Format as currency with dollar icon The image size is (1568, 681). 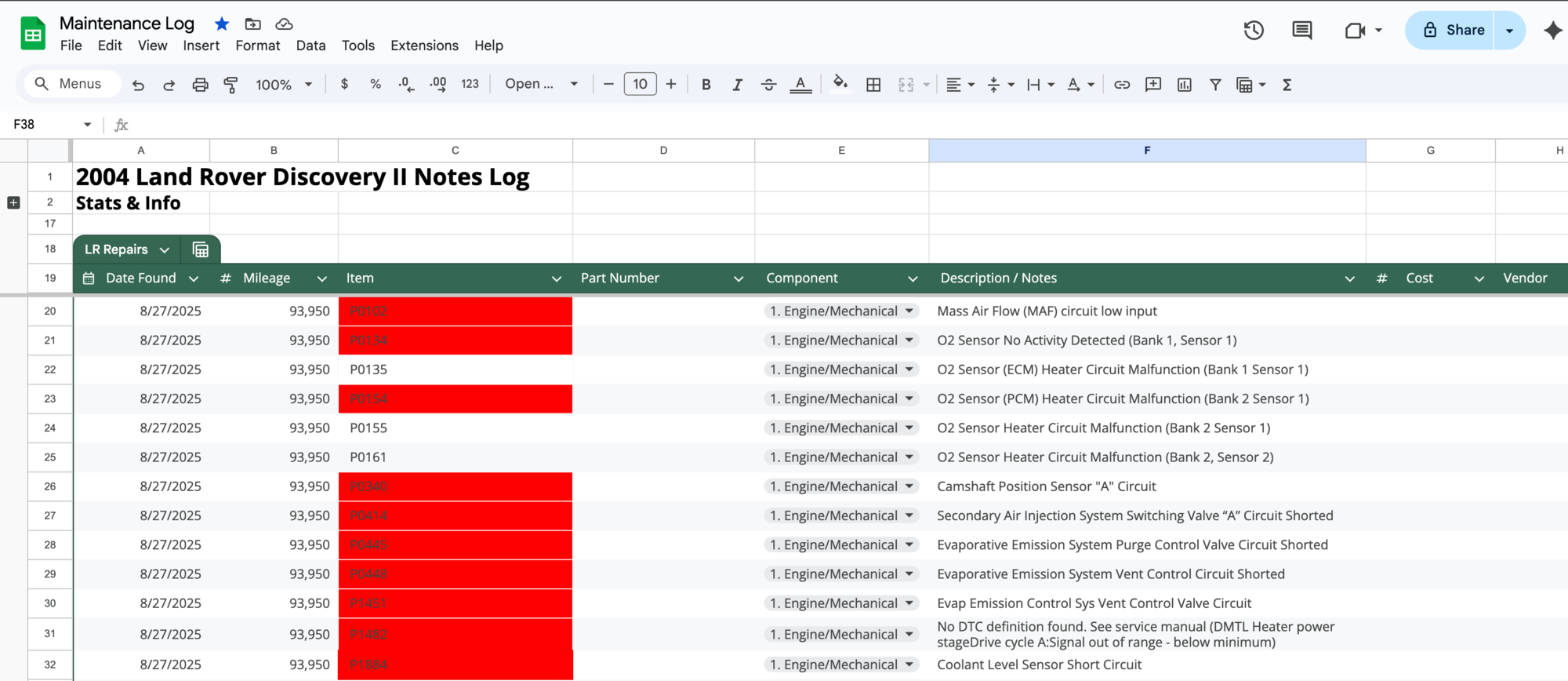coord(344,84)
